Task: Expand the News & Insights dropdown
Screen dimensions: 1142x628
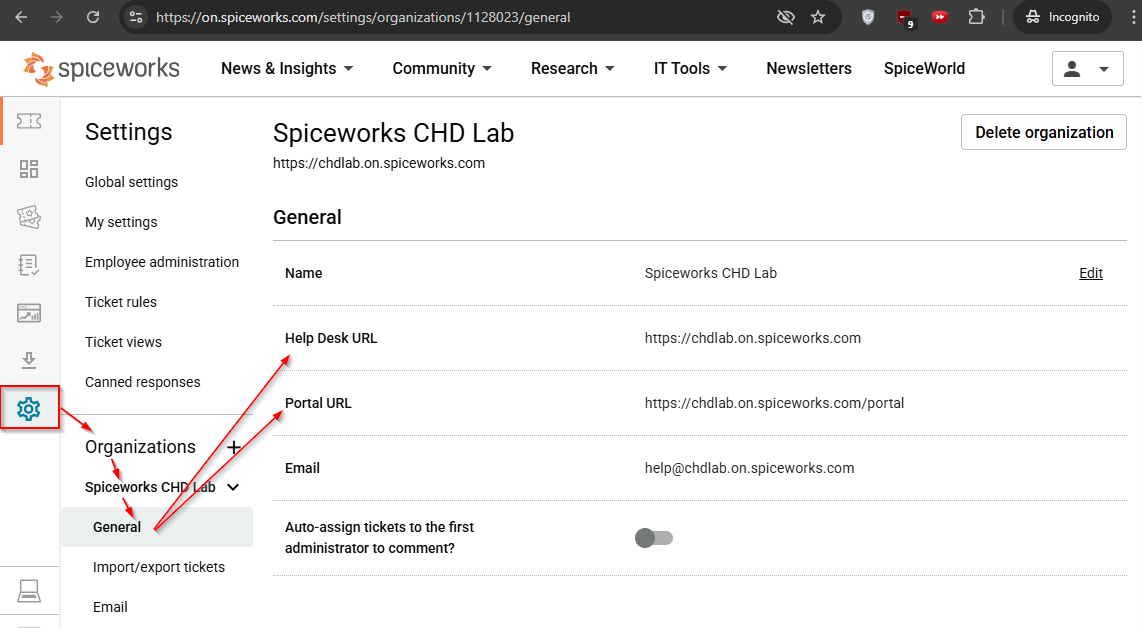Action: click(x=287, y=68)
